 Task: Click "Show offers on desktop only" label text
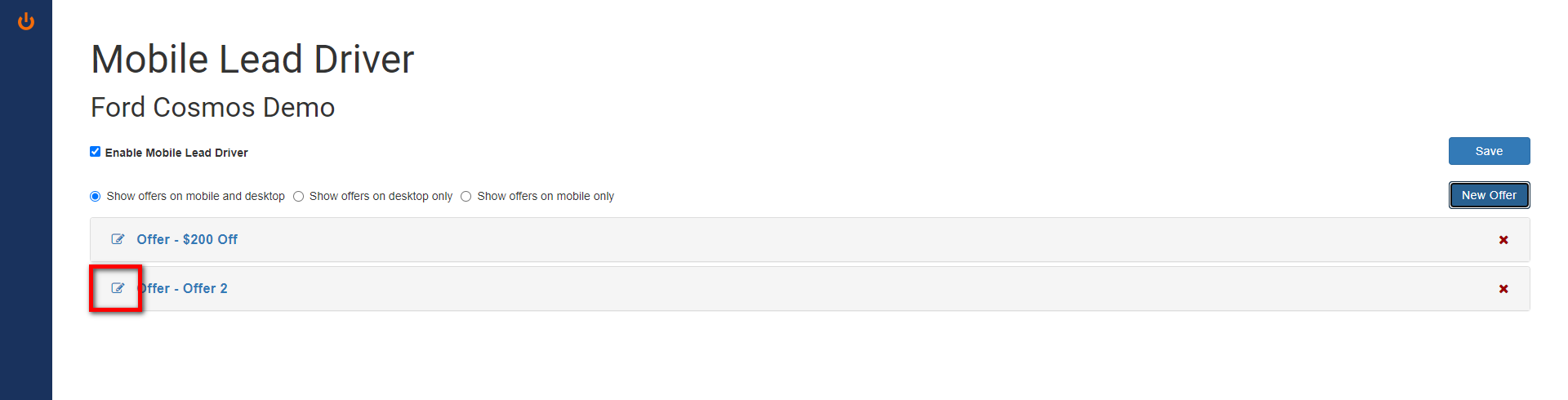(381, 197)
